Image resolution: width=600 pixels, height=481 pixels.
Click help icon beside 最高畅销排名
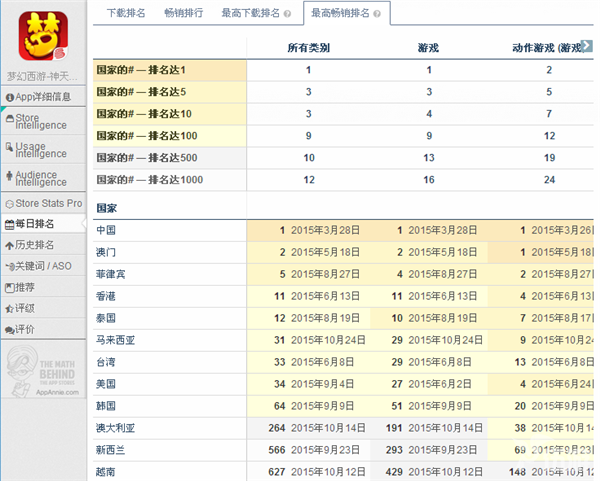click(x=377, y=14)
